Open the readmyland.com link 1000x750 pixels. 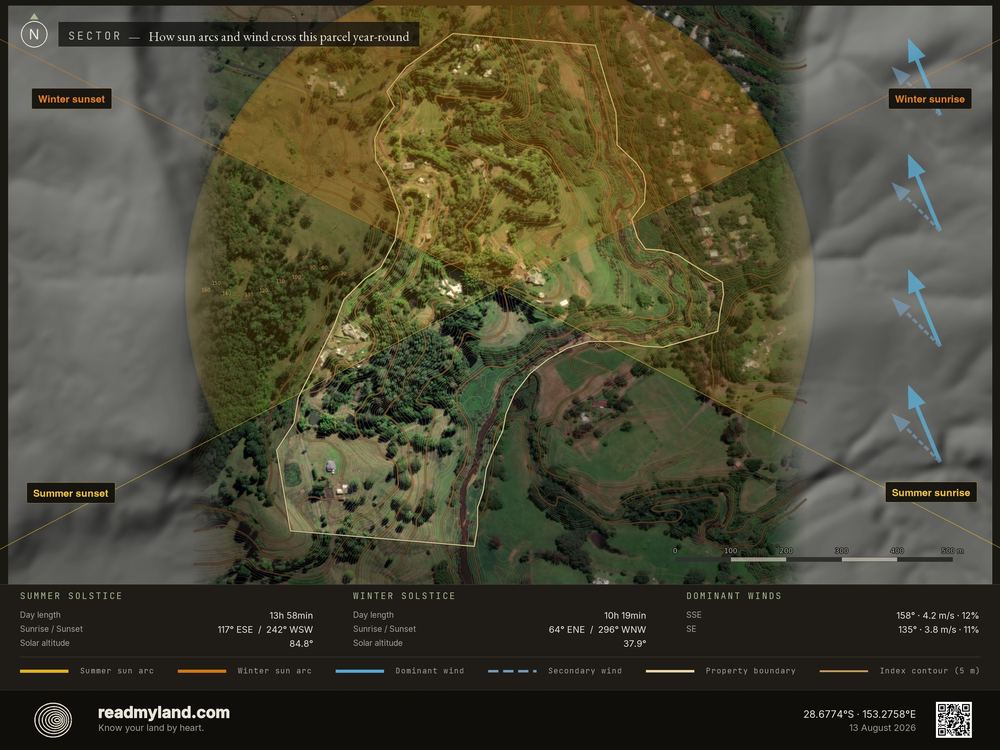coord(163,712)
